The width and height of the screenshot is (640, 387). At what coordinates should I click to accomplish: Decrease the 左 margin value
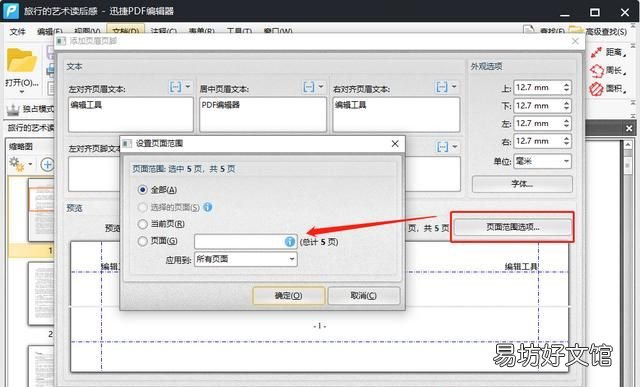click(x=566, y=126)
